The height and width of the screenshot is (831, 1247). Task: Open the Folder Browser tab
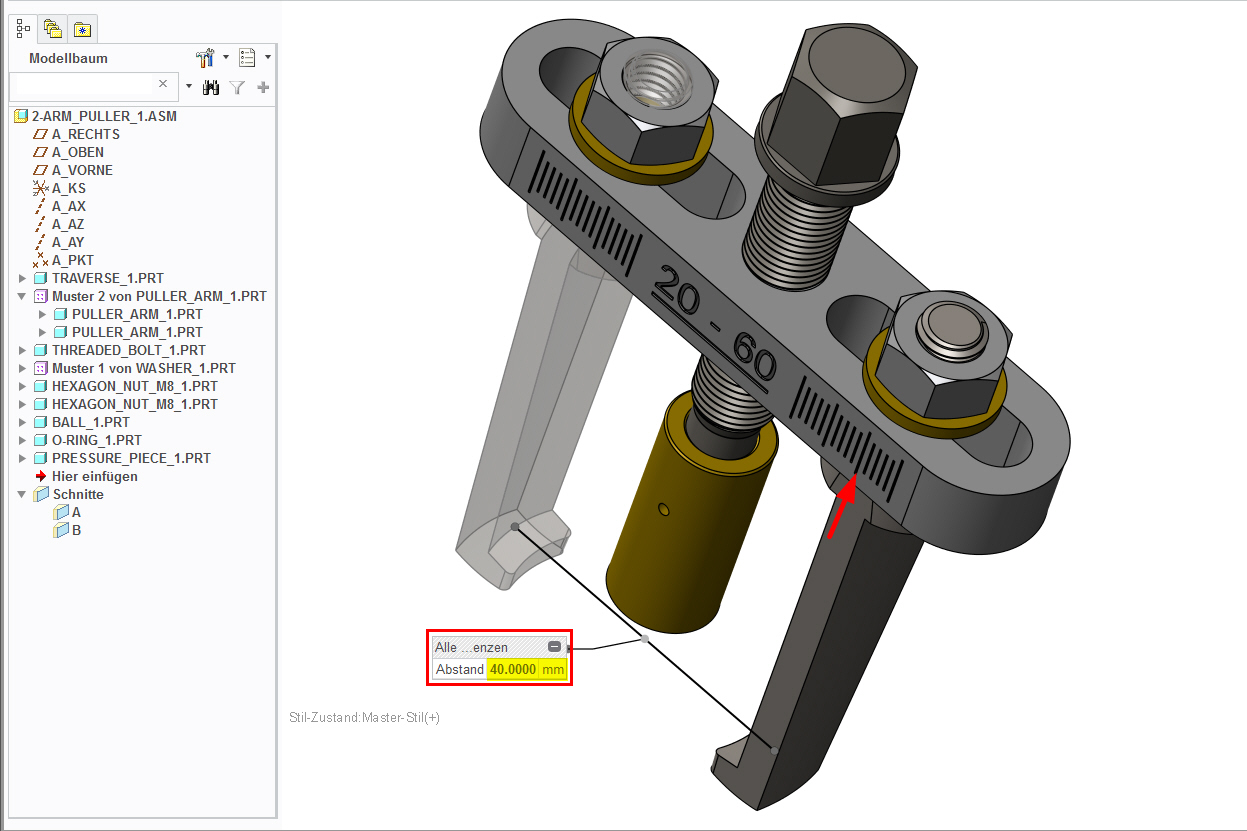53,29
